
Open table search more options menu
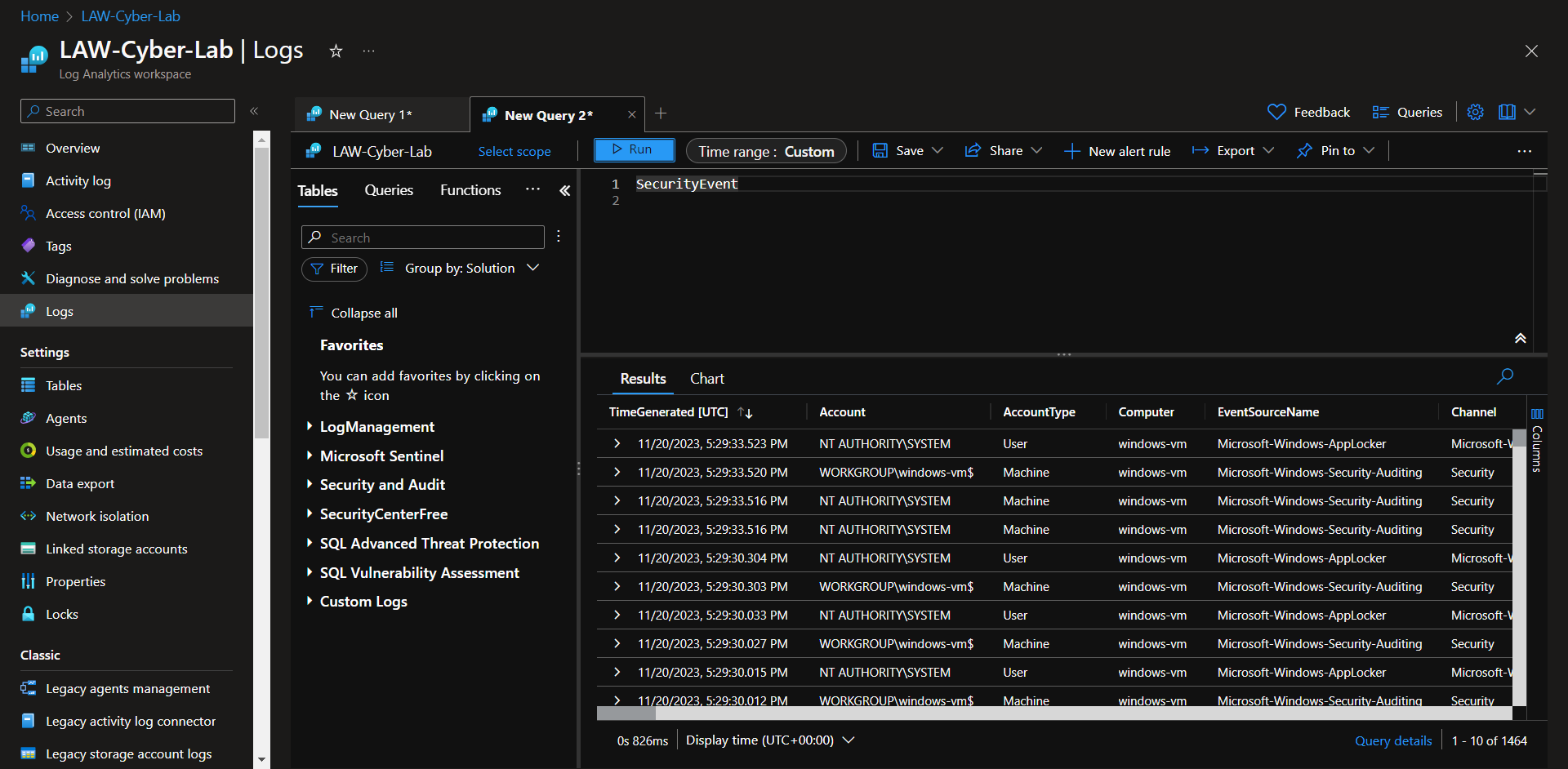(x=559, y=236)
